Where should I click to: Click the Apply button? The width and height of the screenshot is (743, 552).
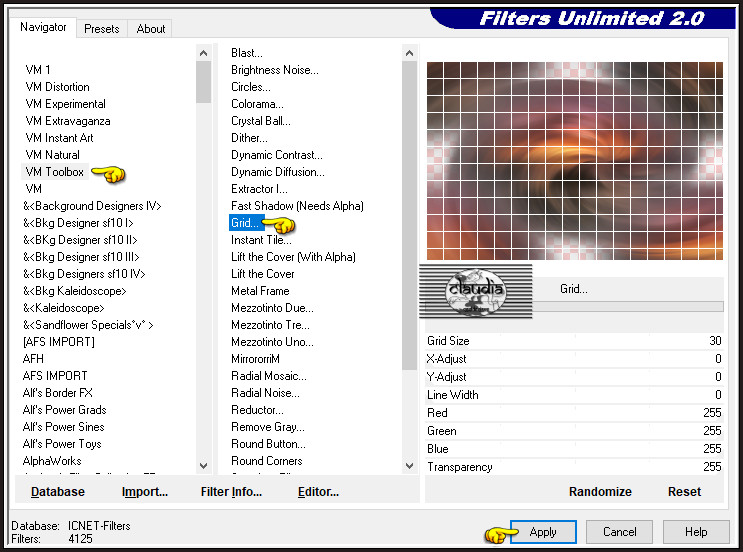point(543,532)
